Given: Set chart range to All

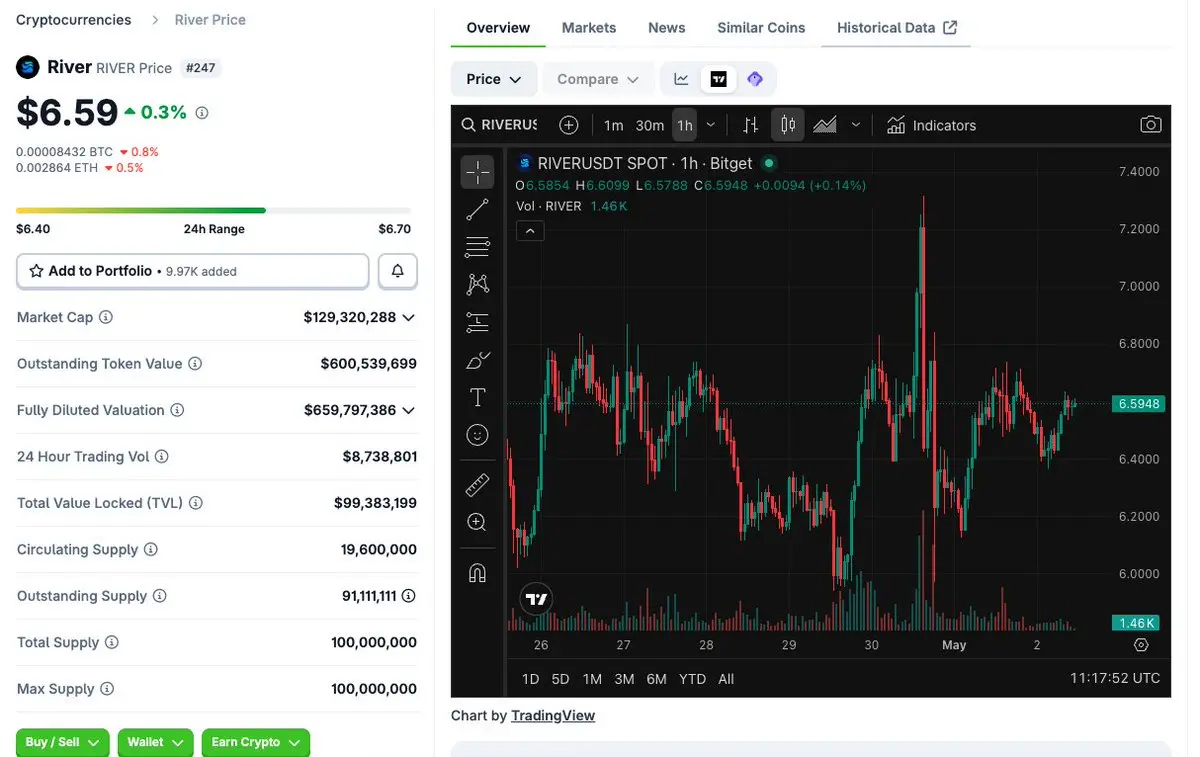Looking at the screenshot, I should 727,679.
